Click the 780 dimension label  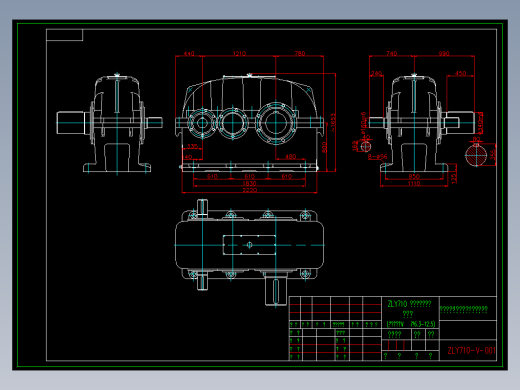(x=299, y=53)
